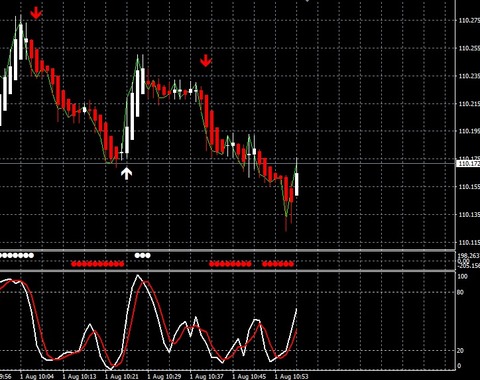Viewport: 480px width, 380px height.
Task: Select the 1 Aug 10:37 time label
Action: click(x=207, y=376)
